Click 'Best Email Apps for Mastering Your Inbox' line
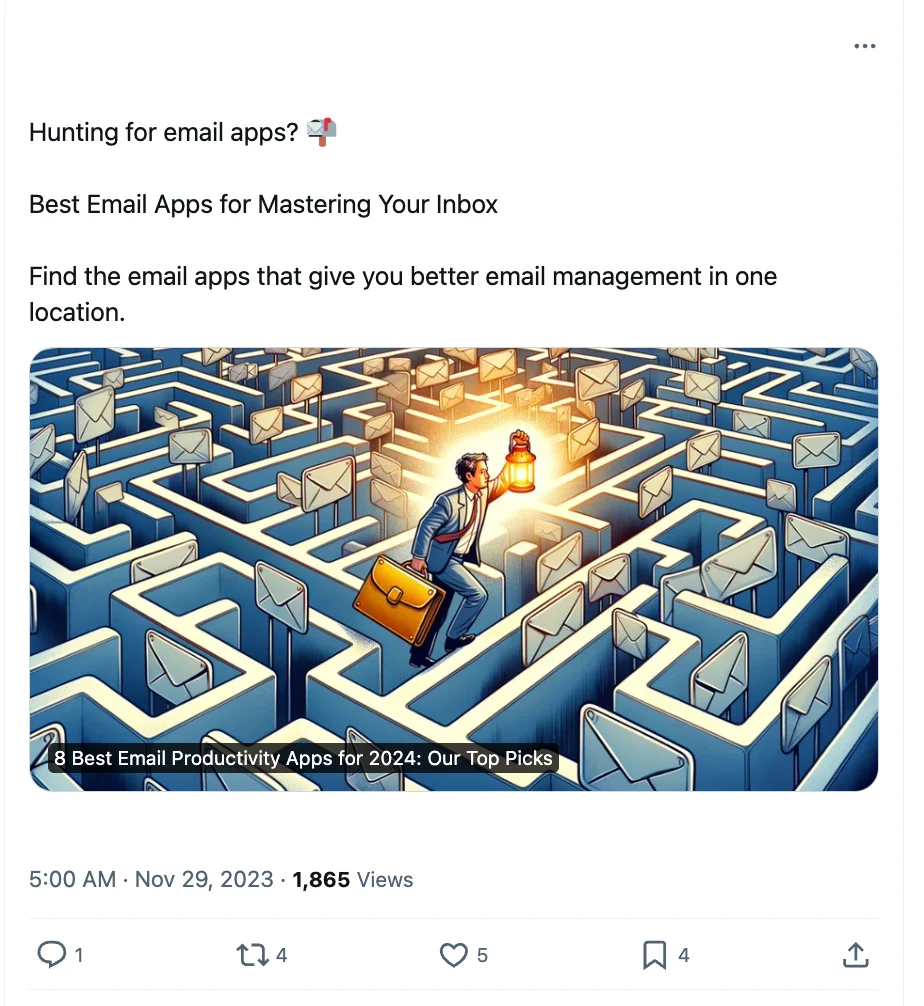 coord(263,204)
